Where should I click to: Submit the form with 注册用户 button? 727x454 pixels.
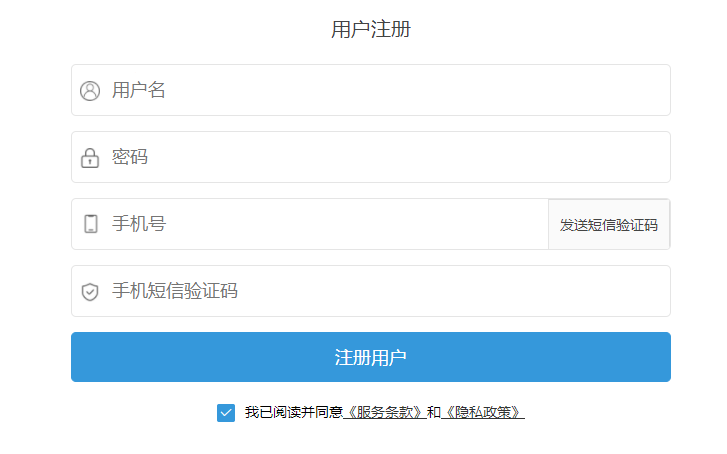[x=370, y=357]
